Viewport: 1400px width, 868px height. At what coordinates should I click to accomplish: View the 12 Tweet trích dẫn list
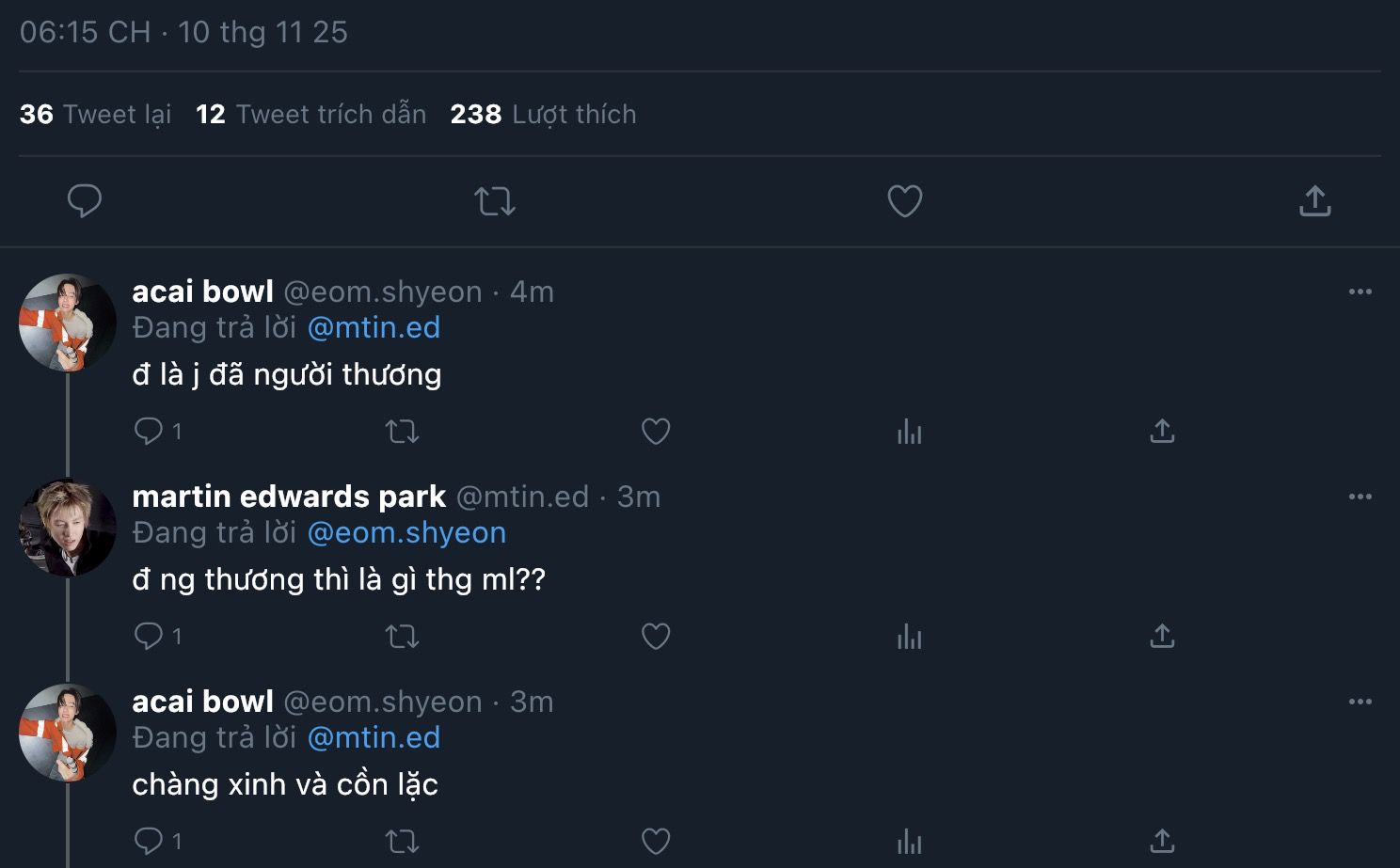click(310, 115)
